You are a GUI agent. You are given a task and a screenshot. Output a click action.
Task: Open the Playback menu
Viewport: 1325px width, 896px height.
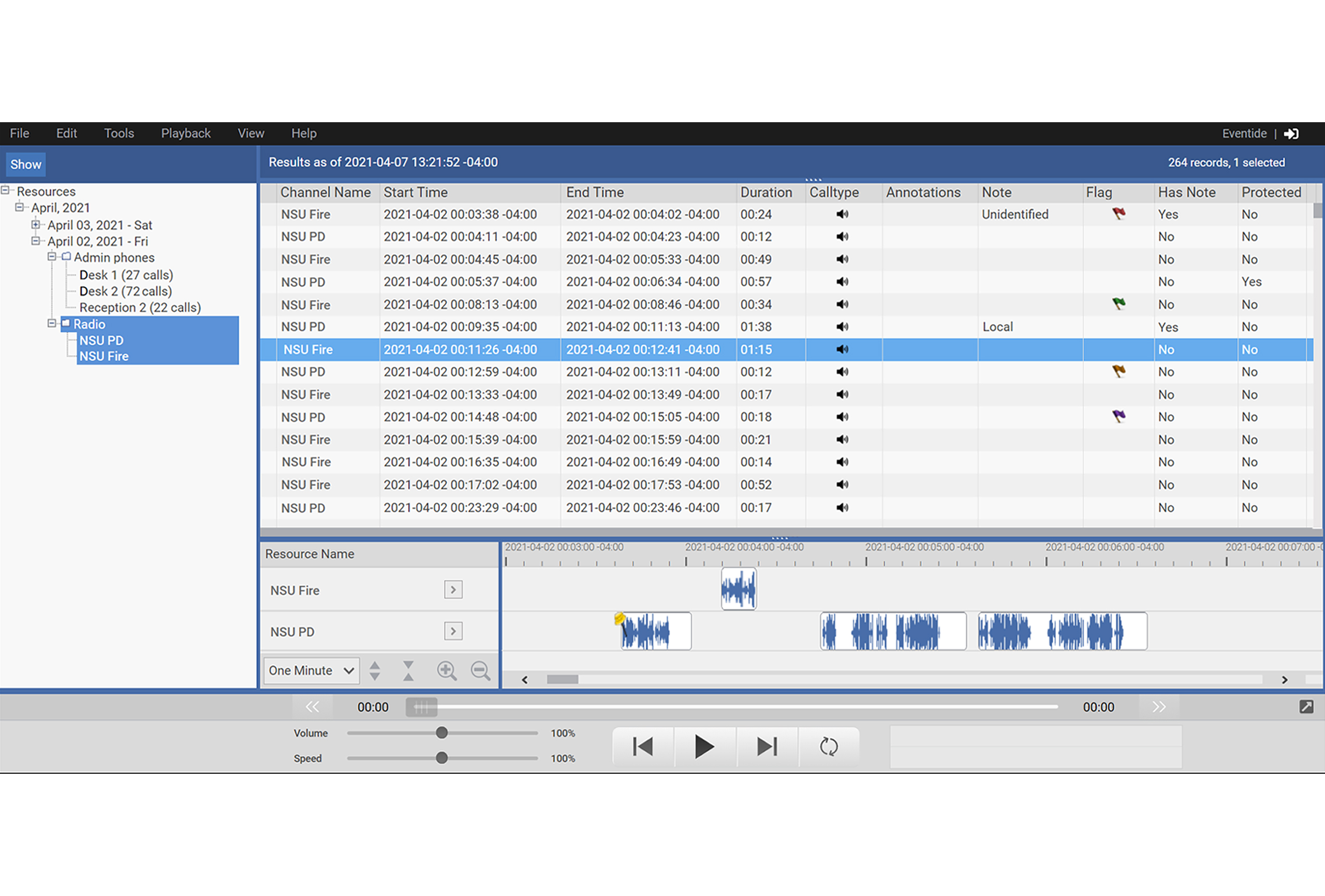186,134
